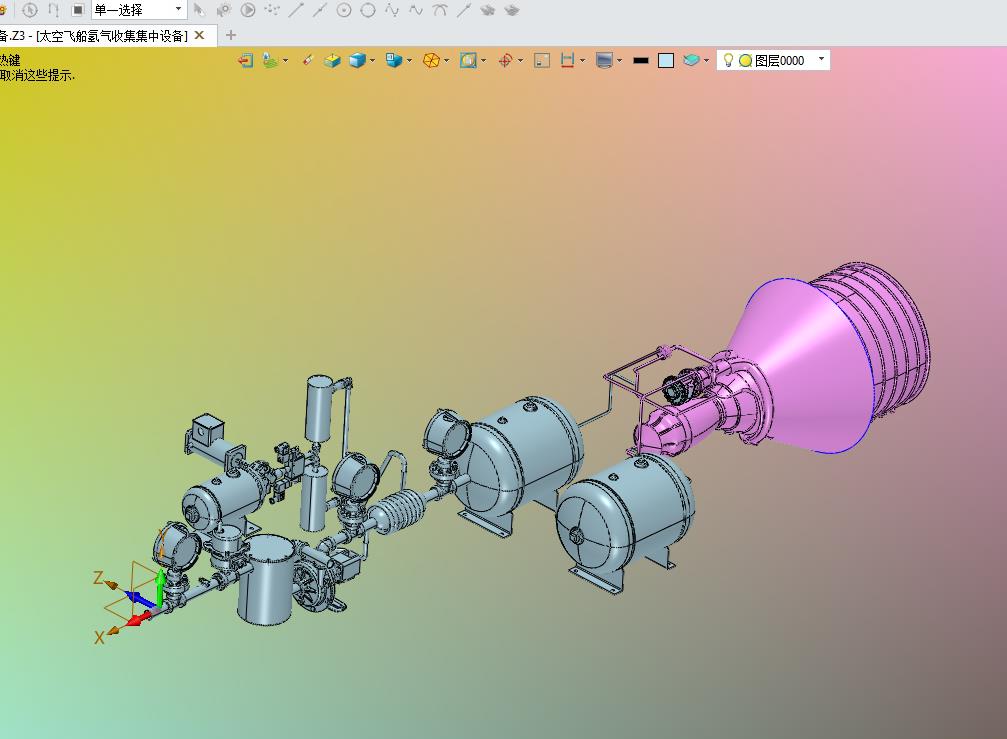Viewport: 1007px width, 739px height.
Task: Click the light blue face color swatch
Action: click(666, 60)
